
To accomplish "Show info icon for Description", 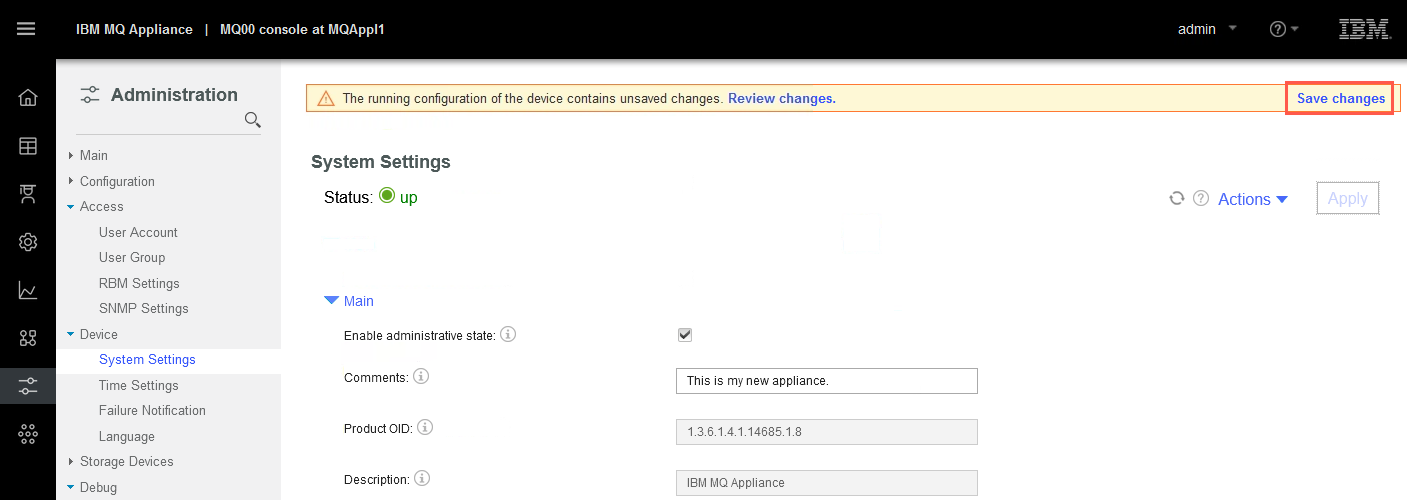I will tap(422, 478).
